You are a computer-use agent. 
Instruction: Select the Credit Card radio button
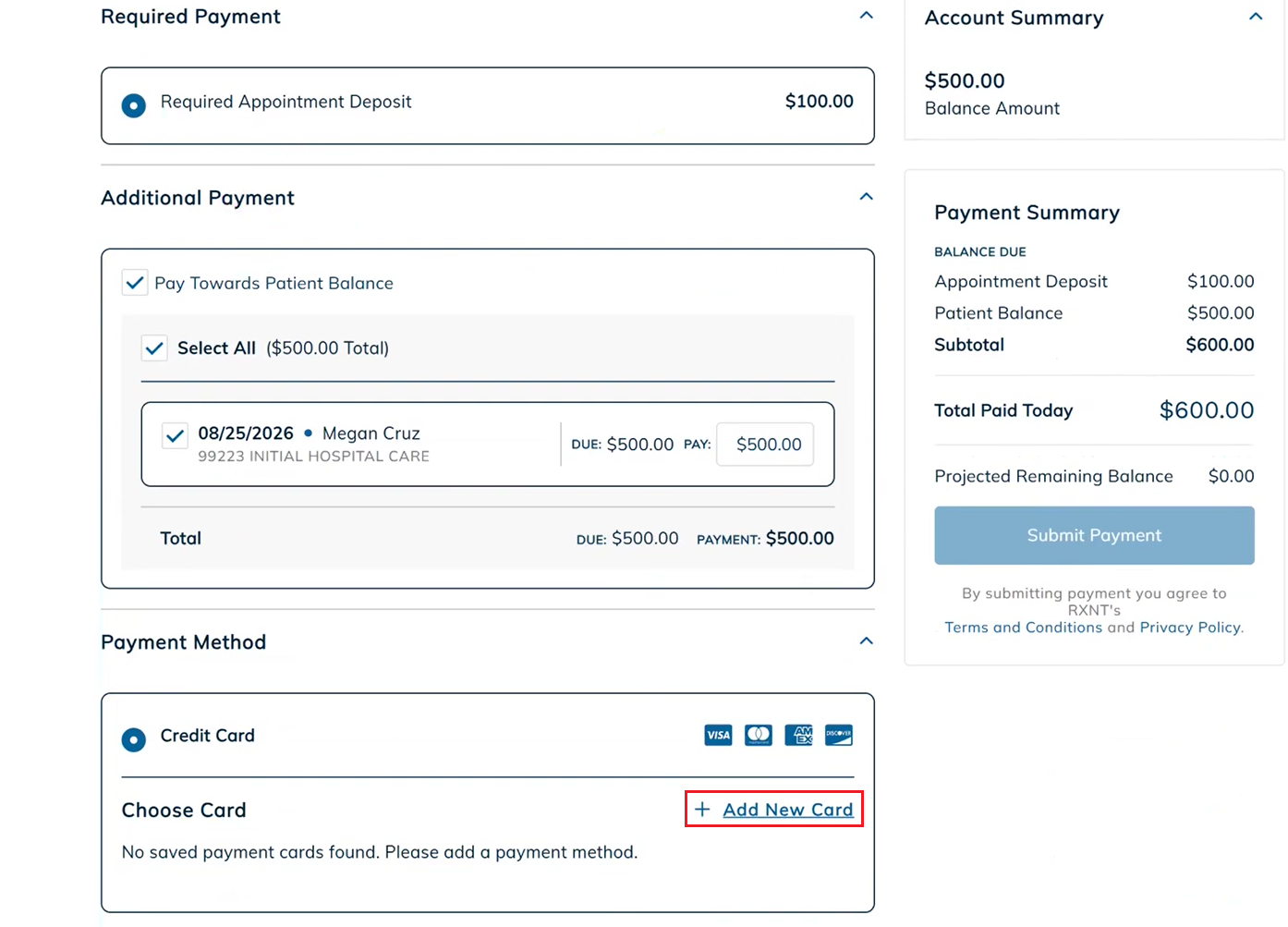(x=134, y=739)
